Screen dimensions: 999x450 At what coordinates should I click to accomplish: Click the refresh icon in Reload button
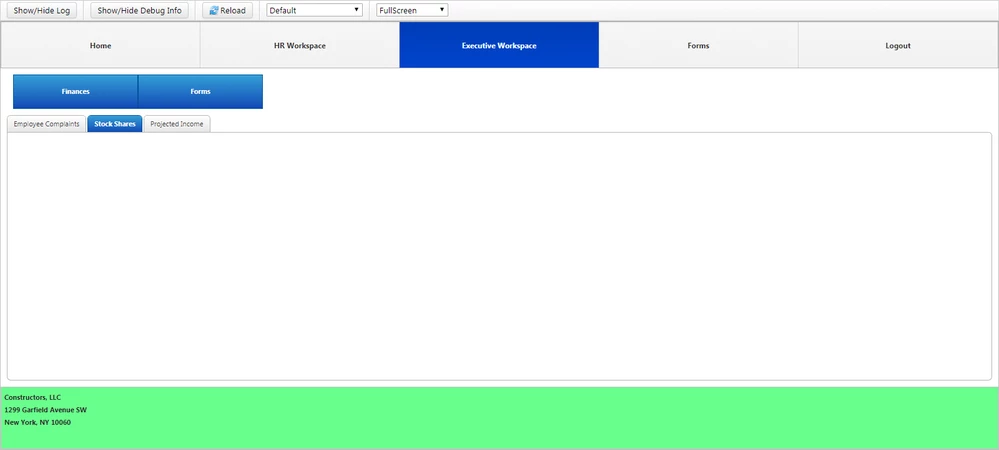click(x=213, y=11)
